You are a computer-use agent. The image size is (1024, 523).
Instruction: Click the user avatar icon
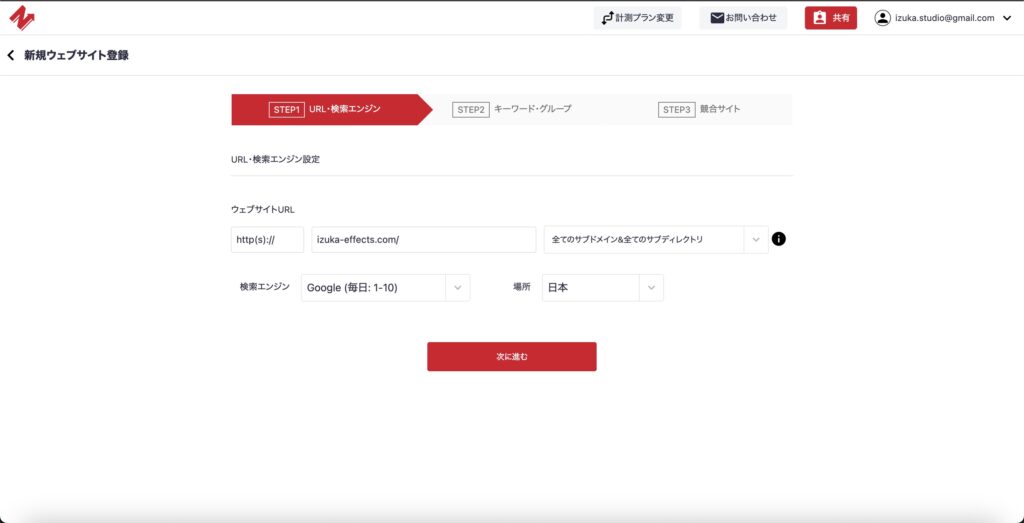click(x=882, y=18)
